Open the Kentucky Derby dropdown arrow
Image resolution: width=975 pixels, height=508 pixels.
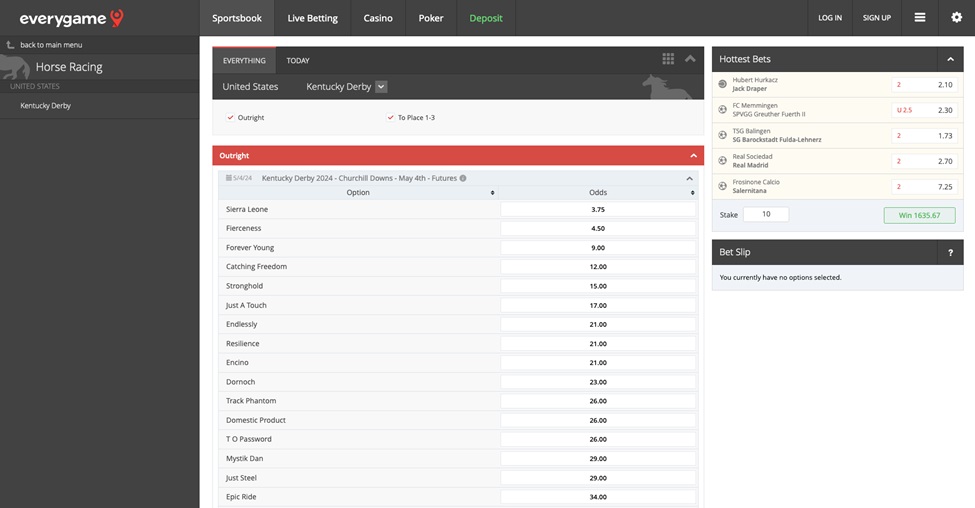click(381, 87)
